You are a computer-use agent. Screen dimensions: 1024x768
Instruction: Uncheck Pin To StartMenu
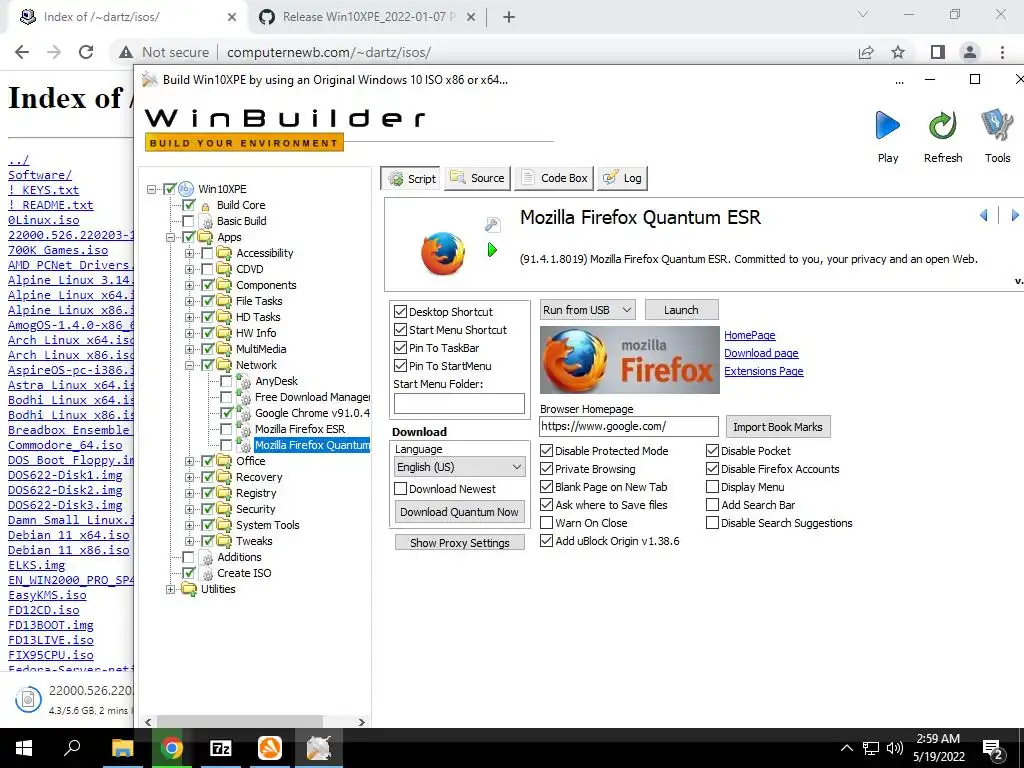(400, 366)
